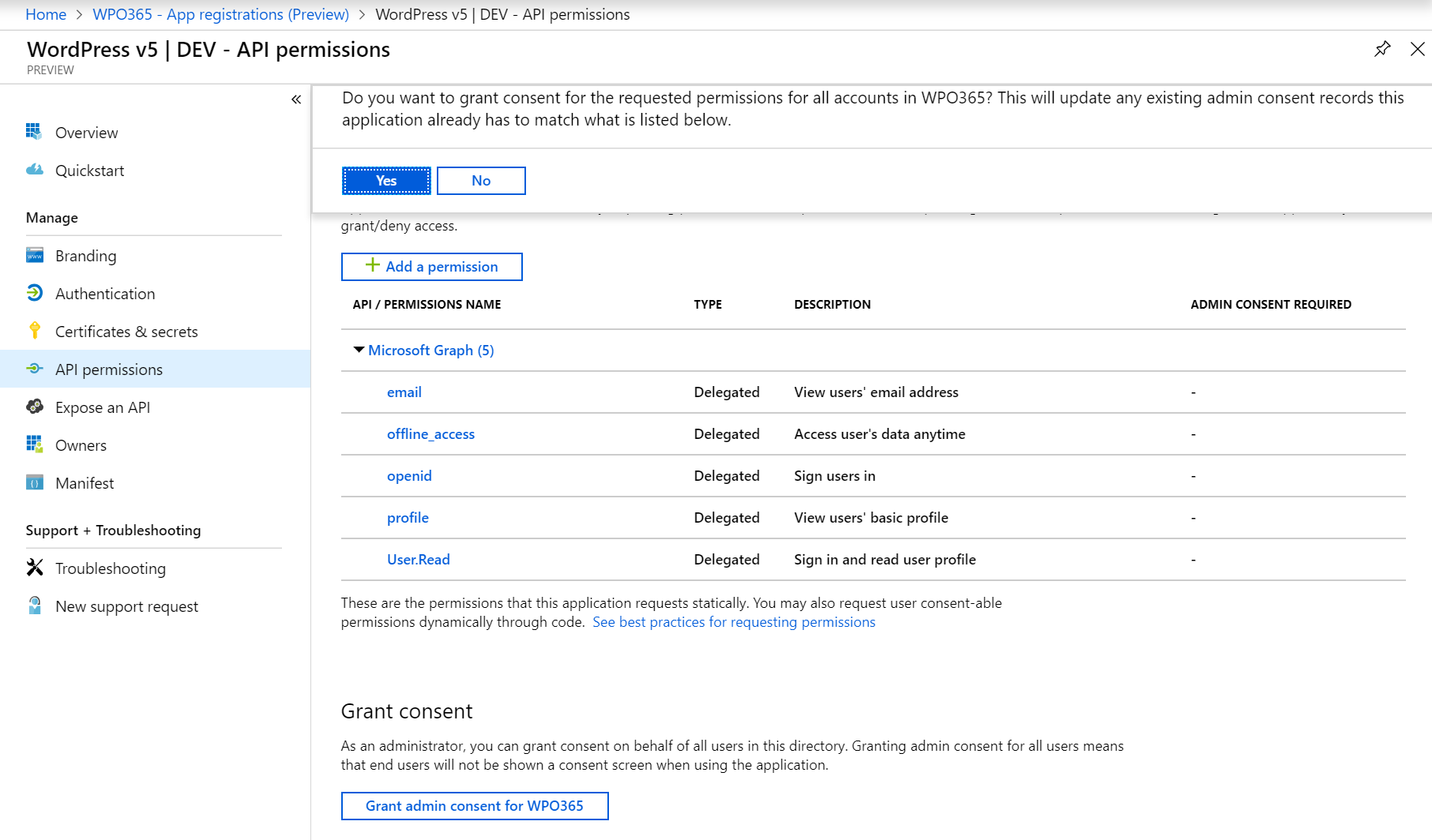
Task: Click 'Access user's data anytime' description
Action: tap(880, 433)
